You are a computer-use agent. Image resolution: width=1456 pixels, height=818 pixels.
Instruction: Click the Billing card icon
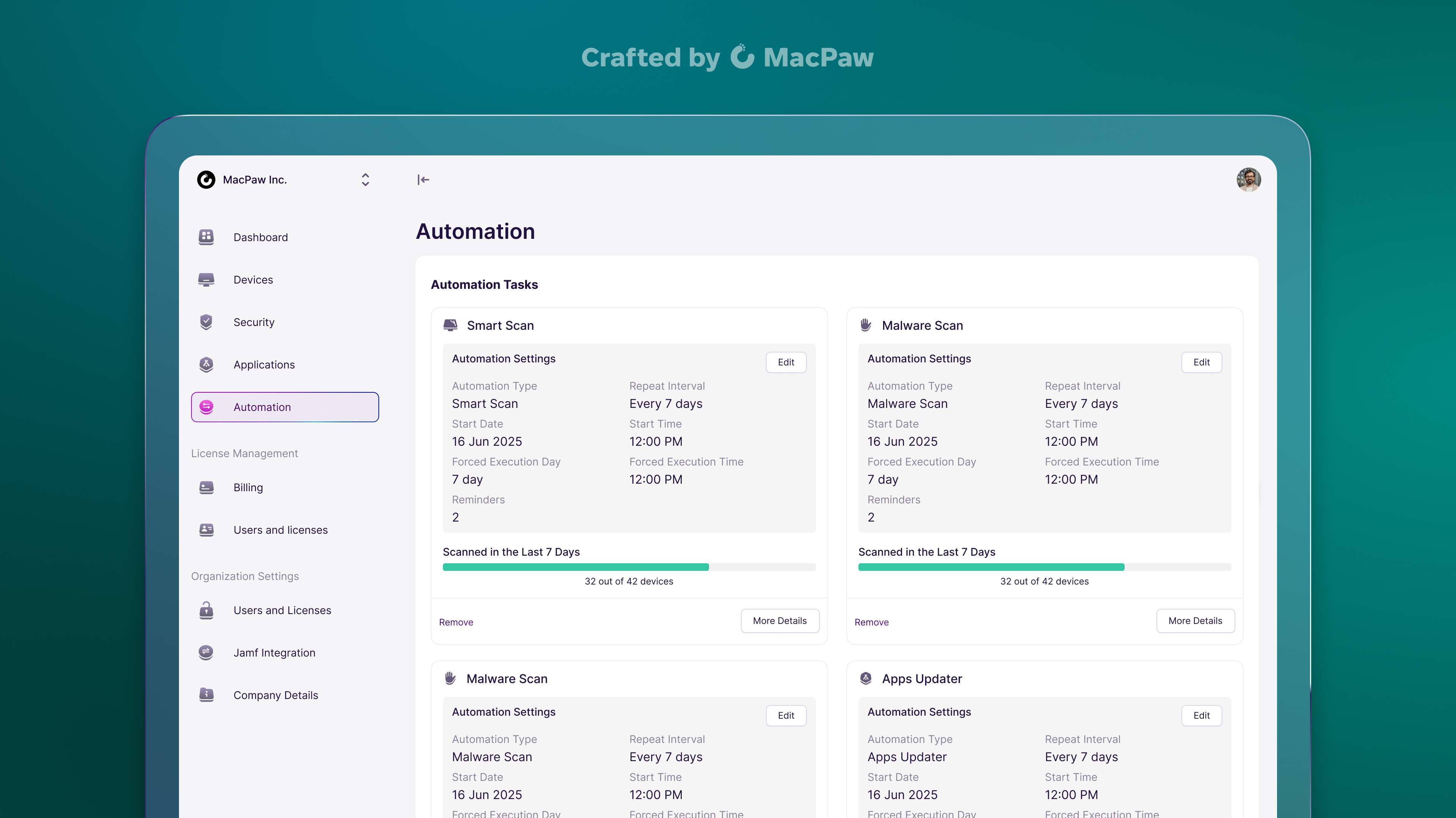[206, 487]
